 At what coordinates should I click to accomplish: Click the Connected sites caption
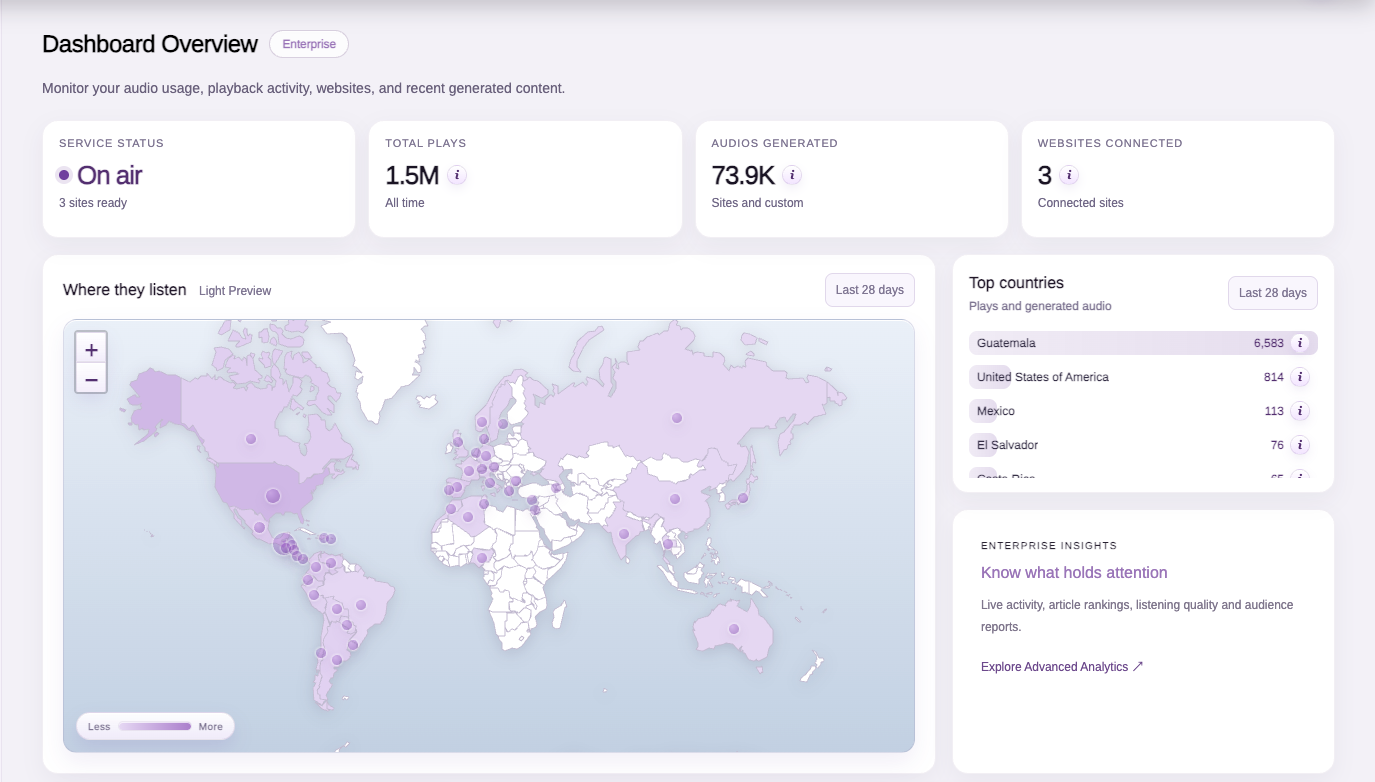(x=1081, y=203)
